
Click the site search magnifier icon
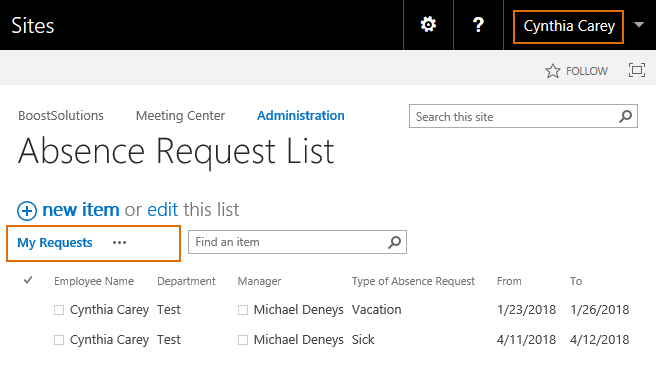(x=625, y=116)
